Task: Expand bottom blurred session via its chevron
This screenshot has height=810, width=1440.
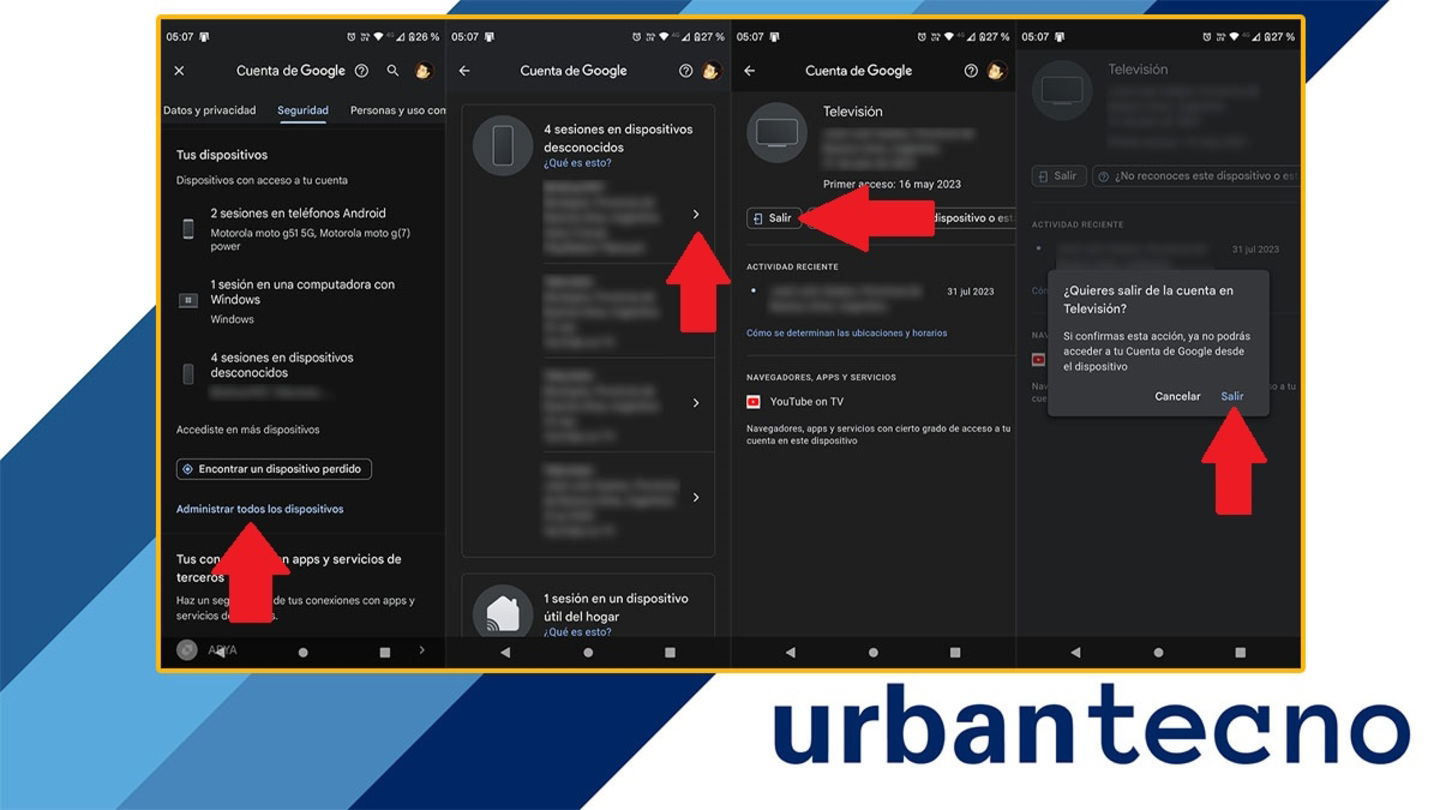Action: 696,498
